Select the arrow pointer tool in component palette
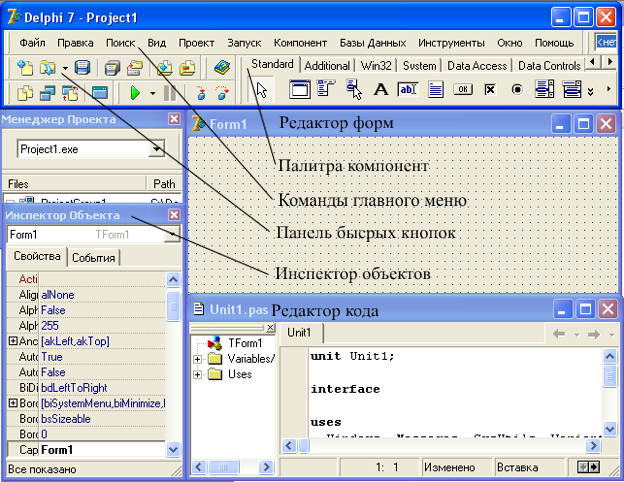The image size is (624, 482). point(262,90)
